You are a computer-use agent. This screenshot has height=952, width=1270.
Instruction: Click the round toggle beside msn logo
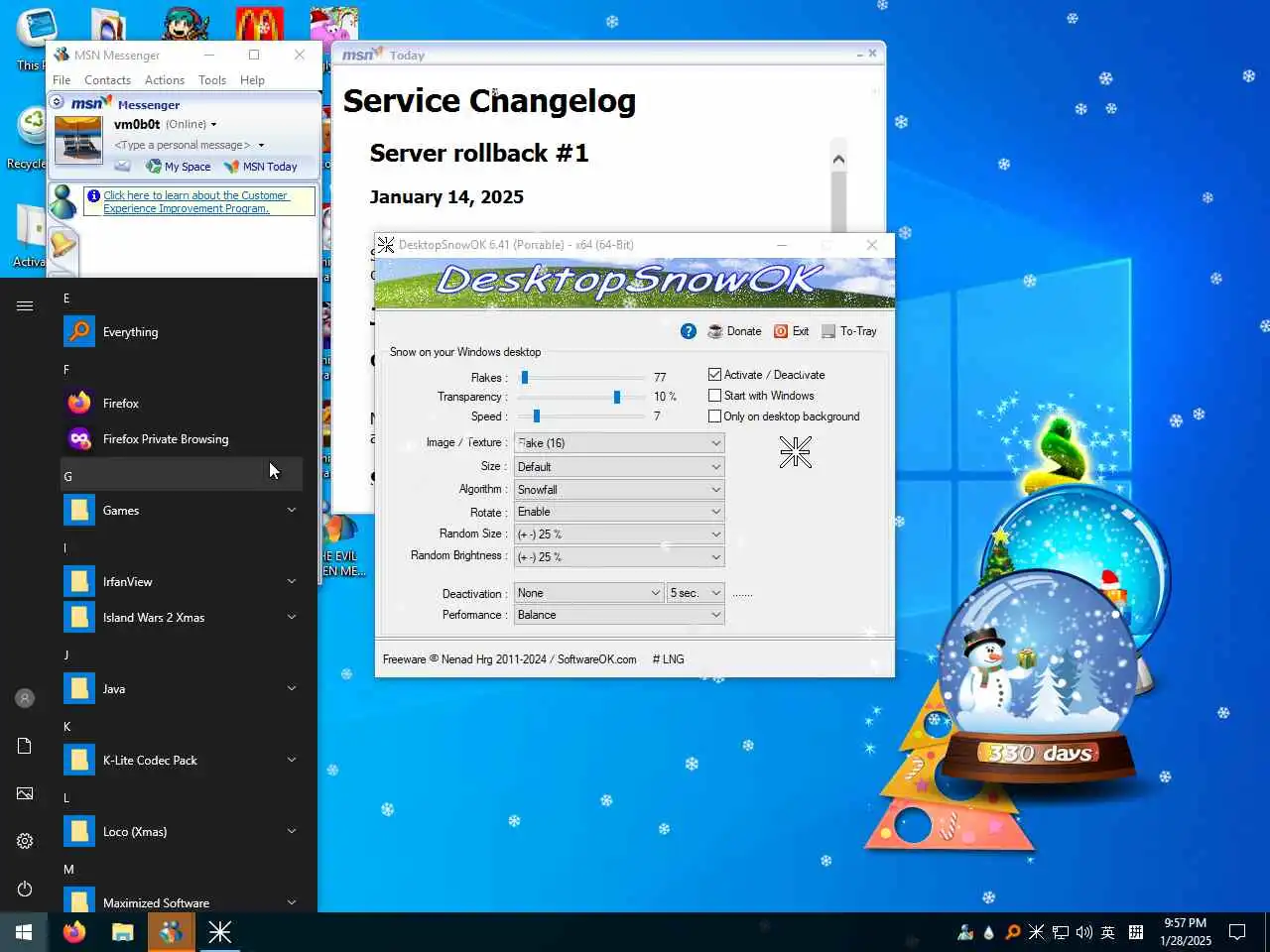[x=57, y=102]
